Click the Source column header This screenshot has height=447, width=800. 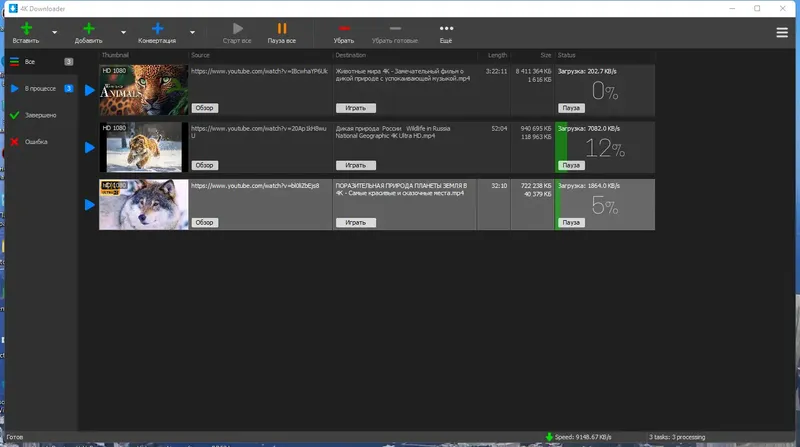point(200,55)
